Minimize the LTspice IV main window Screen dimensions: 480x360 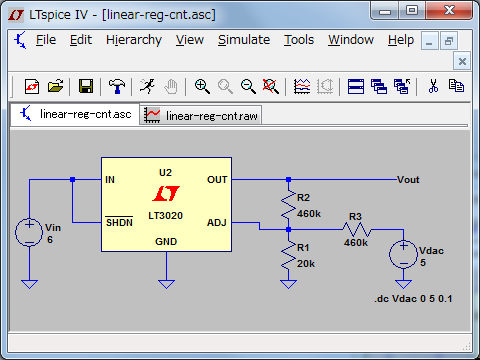click(385, 11)
